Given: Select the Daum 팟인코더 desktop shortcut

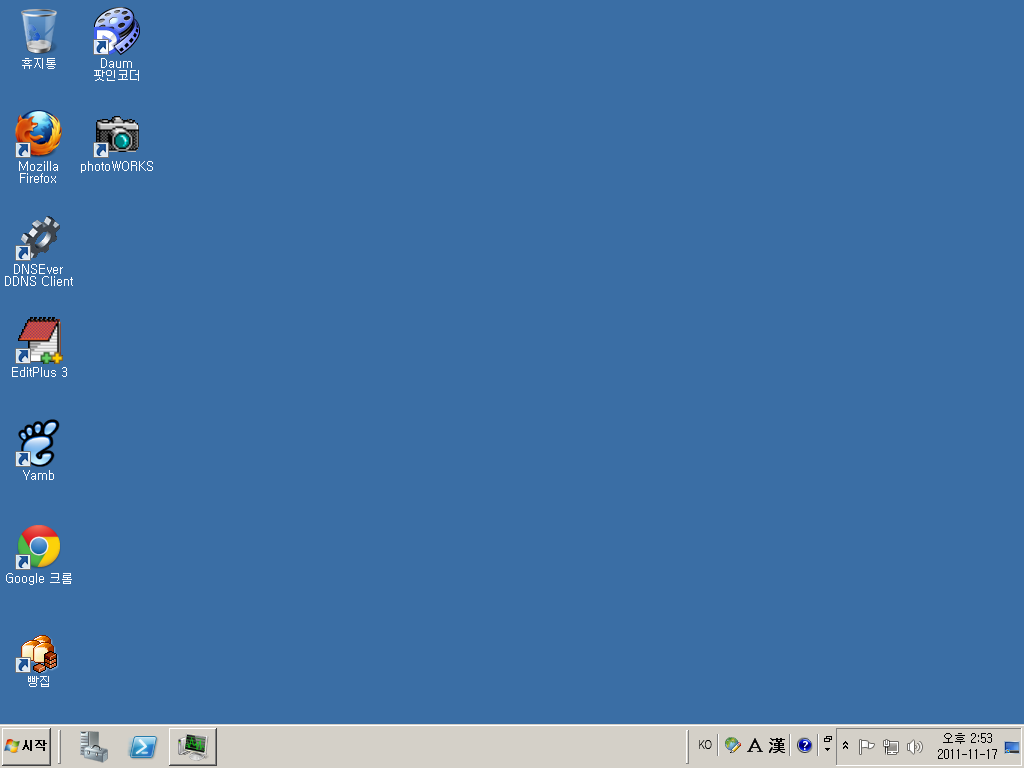Looking at the screenshot, I should [116, 44].
